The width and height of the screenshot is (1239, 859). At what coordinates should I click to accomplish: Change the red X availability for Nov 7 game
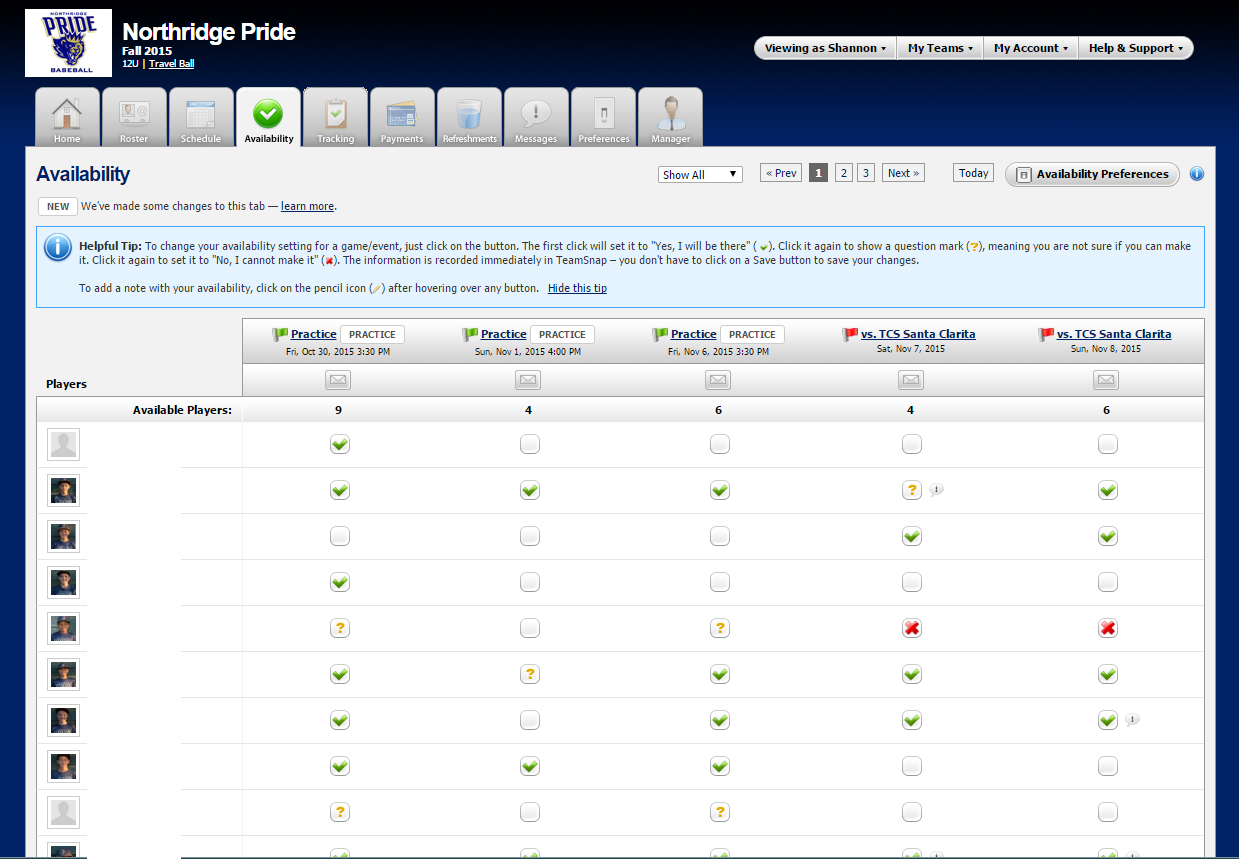click(x=911, y=628)
